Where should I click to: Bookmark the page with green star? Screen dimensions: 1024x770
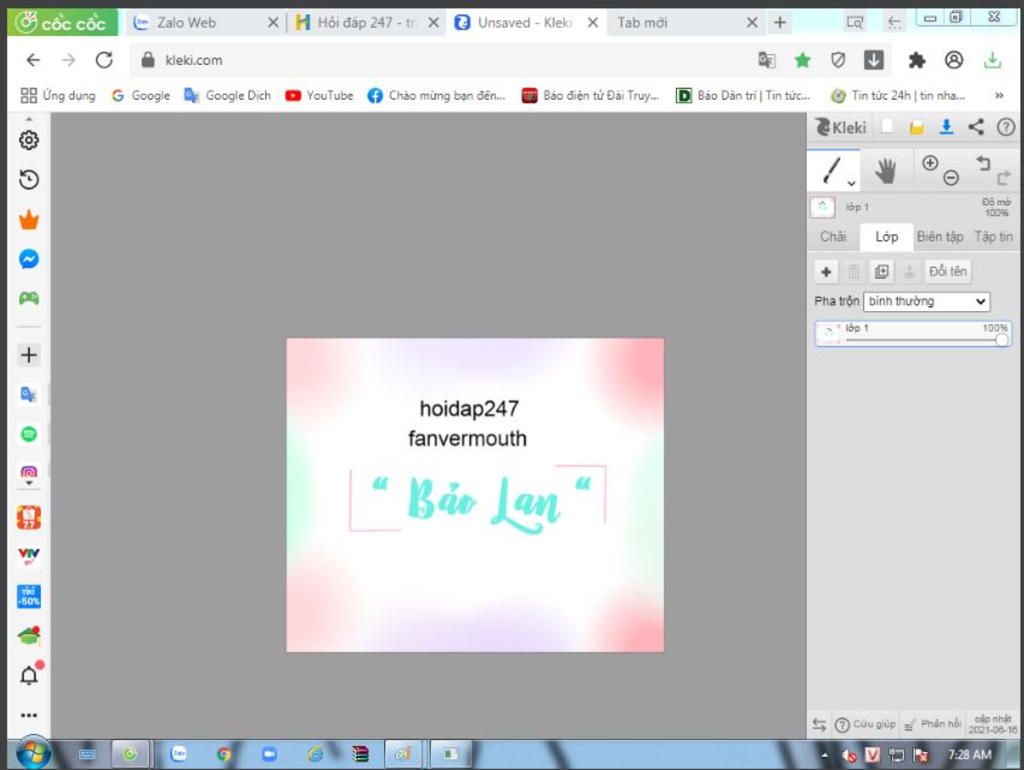pyautogui.click(x=803, y=60)
